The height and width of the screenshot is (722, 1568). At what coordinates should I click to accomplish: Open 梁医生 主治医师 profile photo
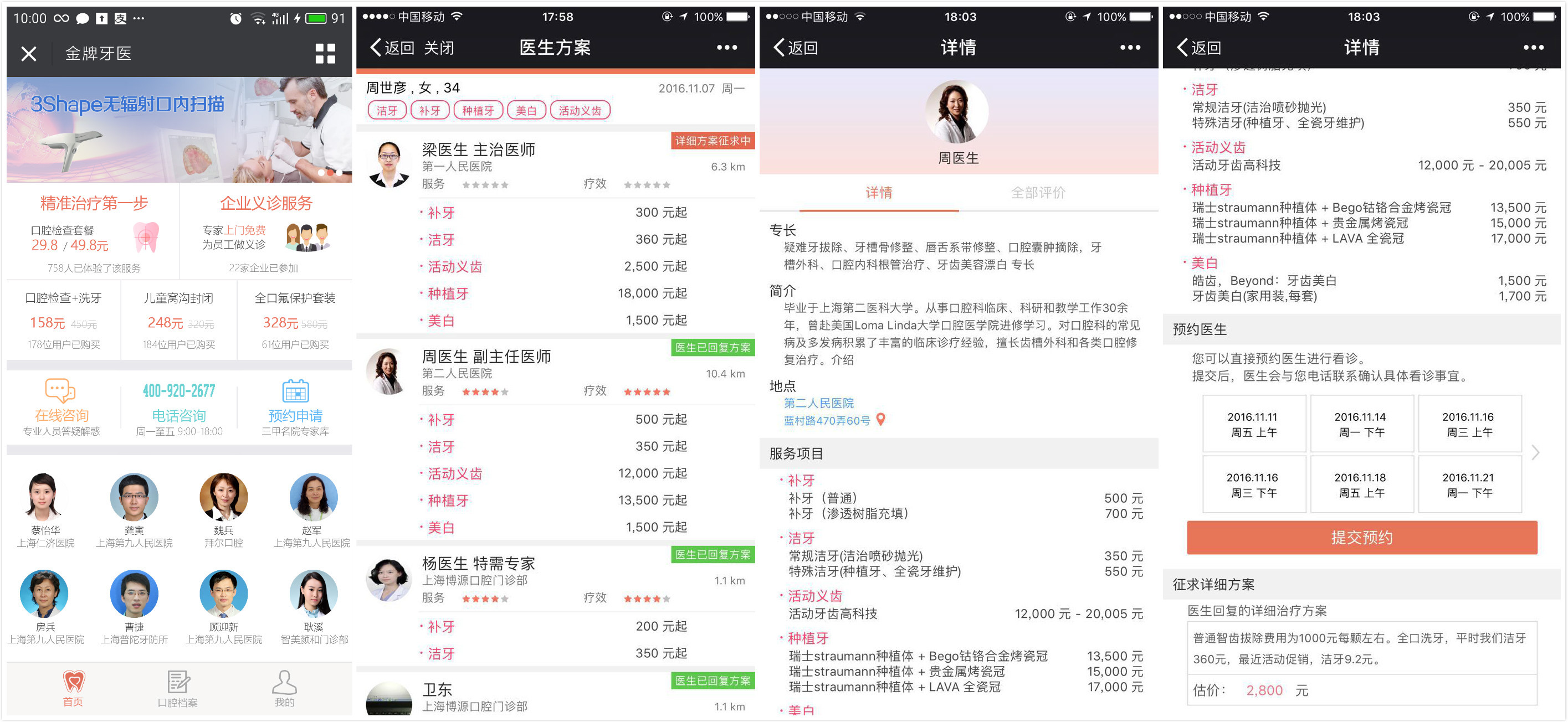(389, 164)
